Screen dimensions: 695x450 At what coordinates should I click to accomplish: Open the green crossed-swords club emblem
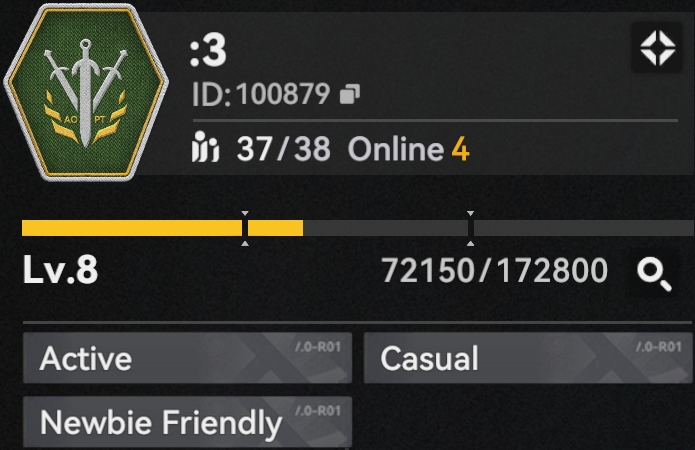tap(86, 91)
